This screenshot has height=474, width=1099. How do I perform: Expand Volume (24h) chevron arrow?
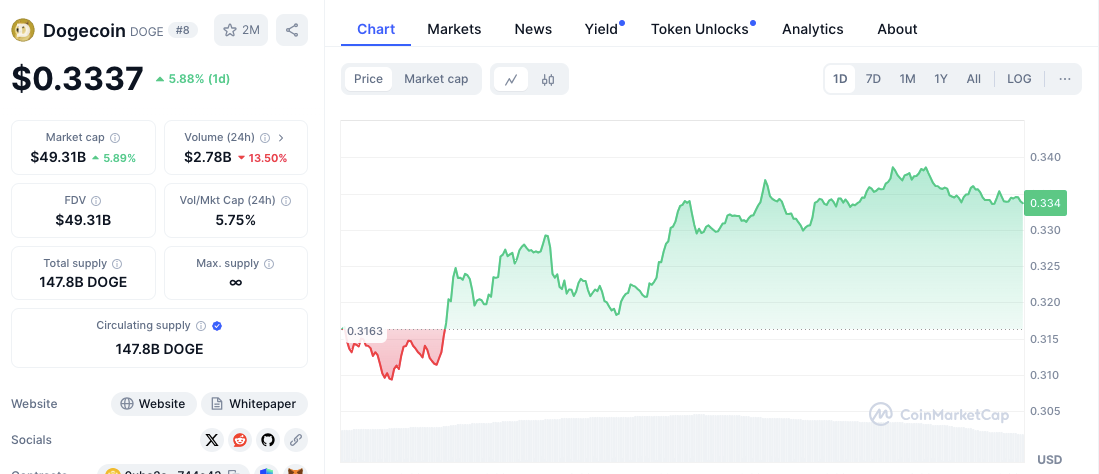pos(281,138)
